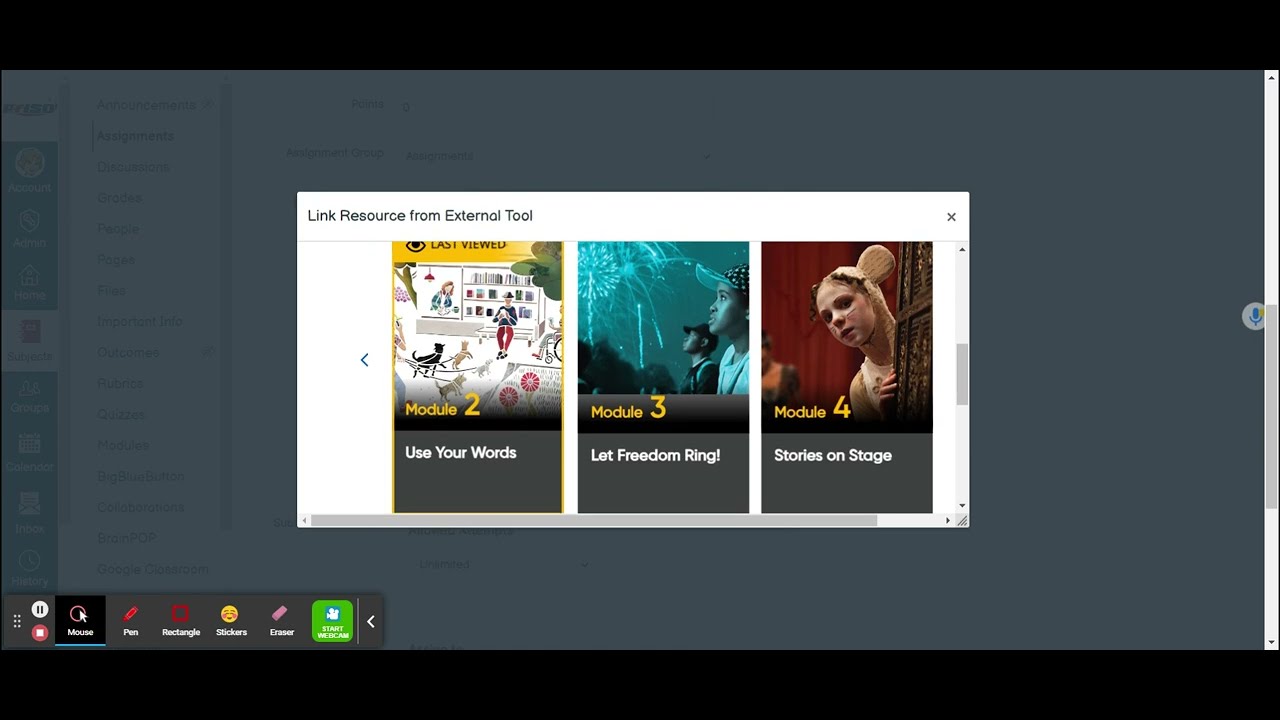
Task: Stop the screen recording
Action: coord(40,632)
